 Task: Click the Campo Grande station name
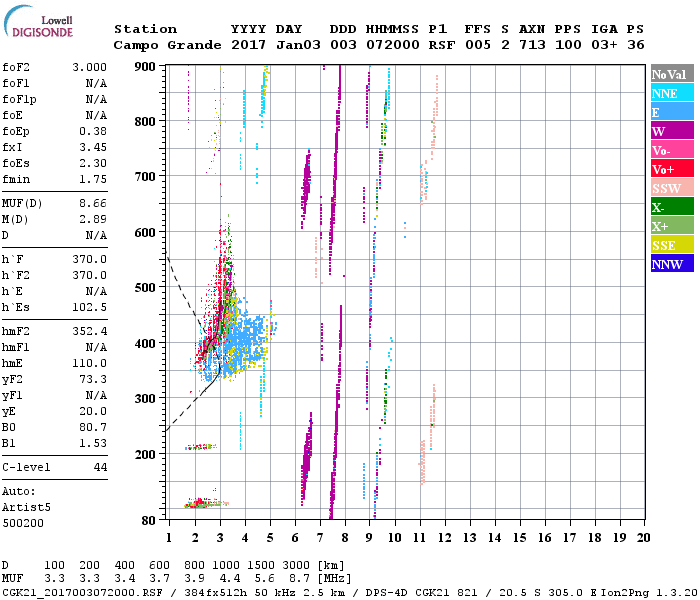(x=167, y=45)
